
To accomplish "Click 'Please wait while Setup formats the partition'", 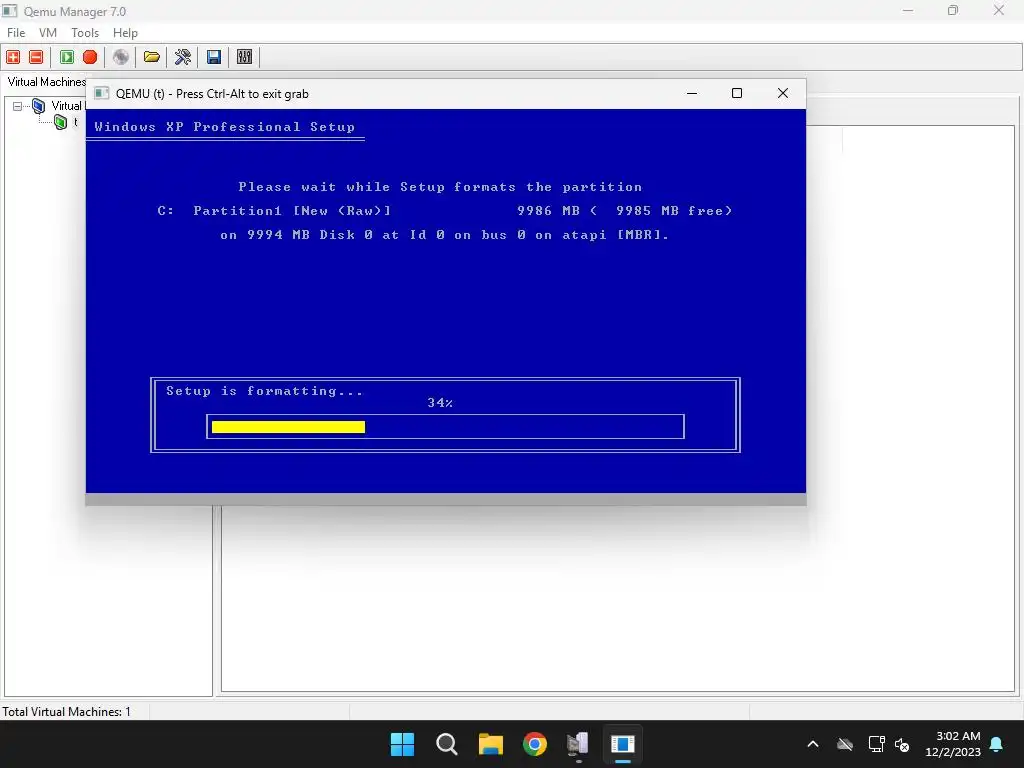I will [440, 187].
